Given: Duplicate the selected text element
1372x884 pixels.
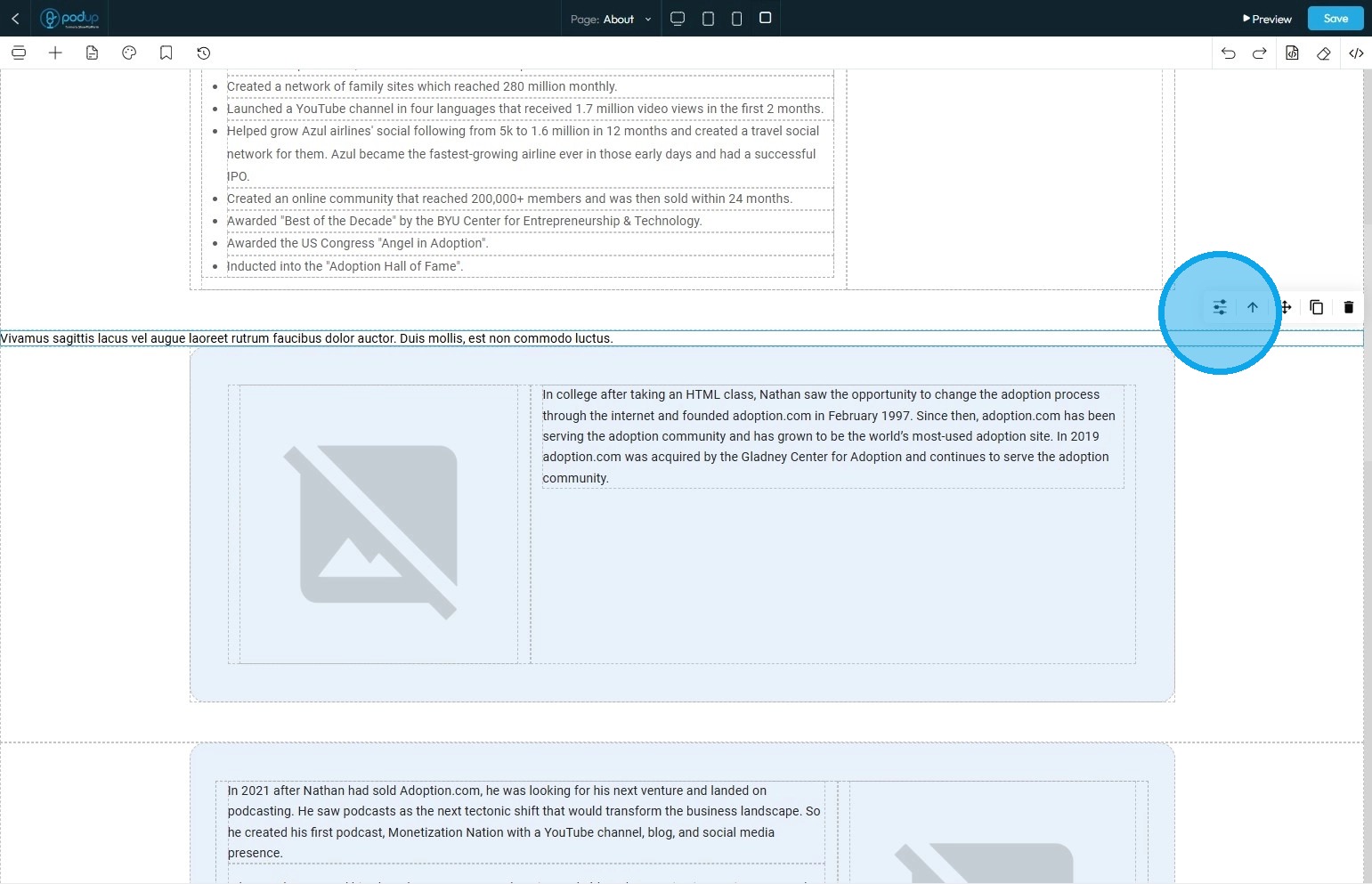Looking at the screenshot, I should tap(1317, 307).
